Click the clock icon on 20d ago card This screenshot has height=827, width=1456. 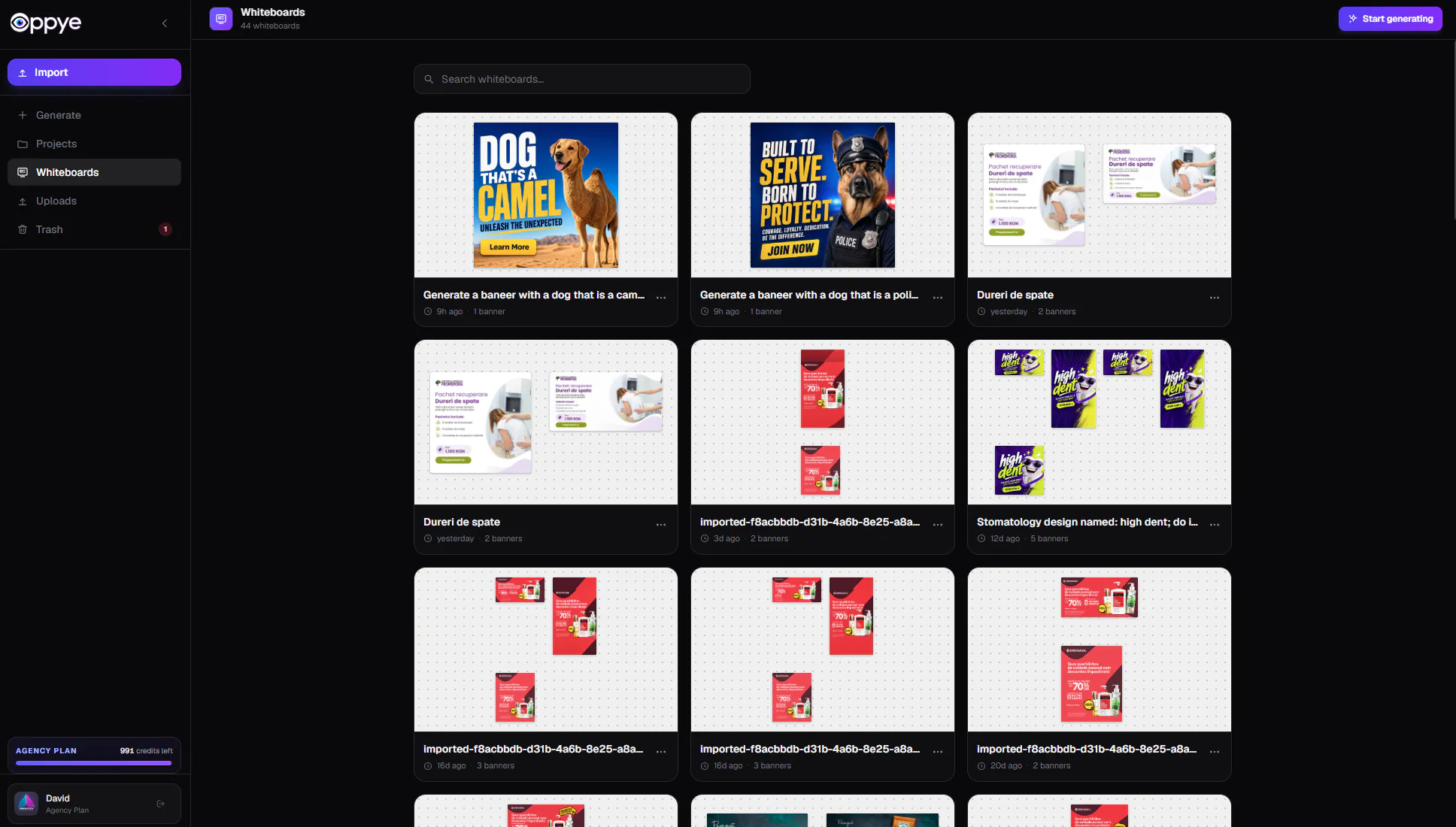[981, 765]
